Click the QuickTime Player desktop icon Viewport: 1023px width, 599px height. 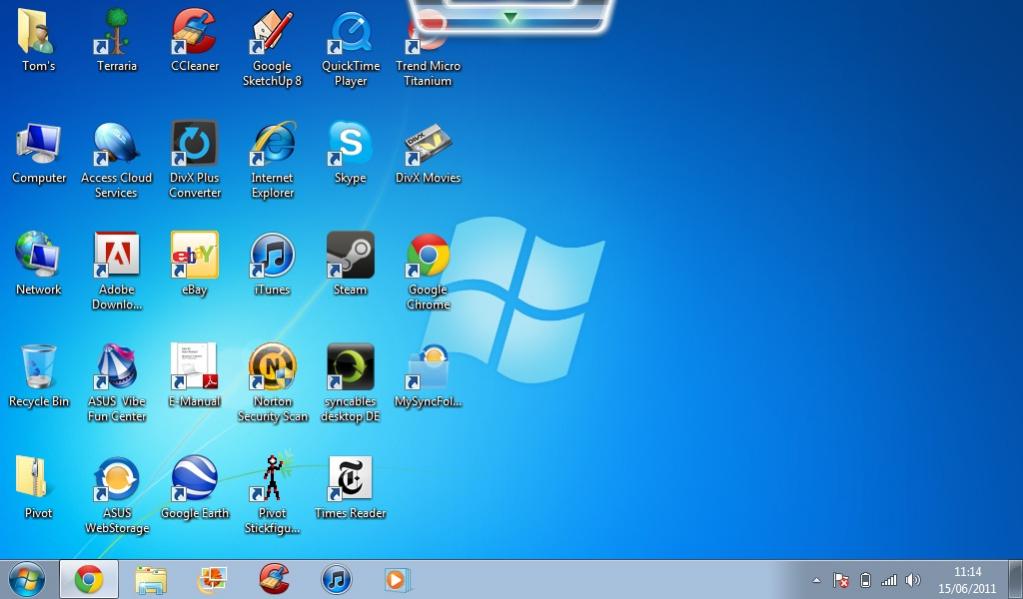pyautogui.click(x=350, y=34)
